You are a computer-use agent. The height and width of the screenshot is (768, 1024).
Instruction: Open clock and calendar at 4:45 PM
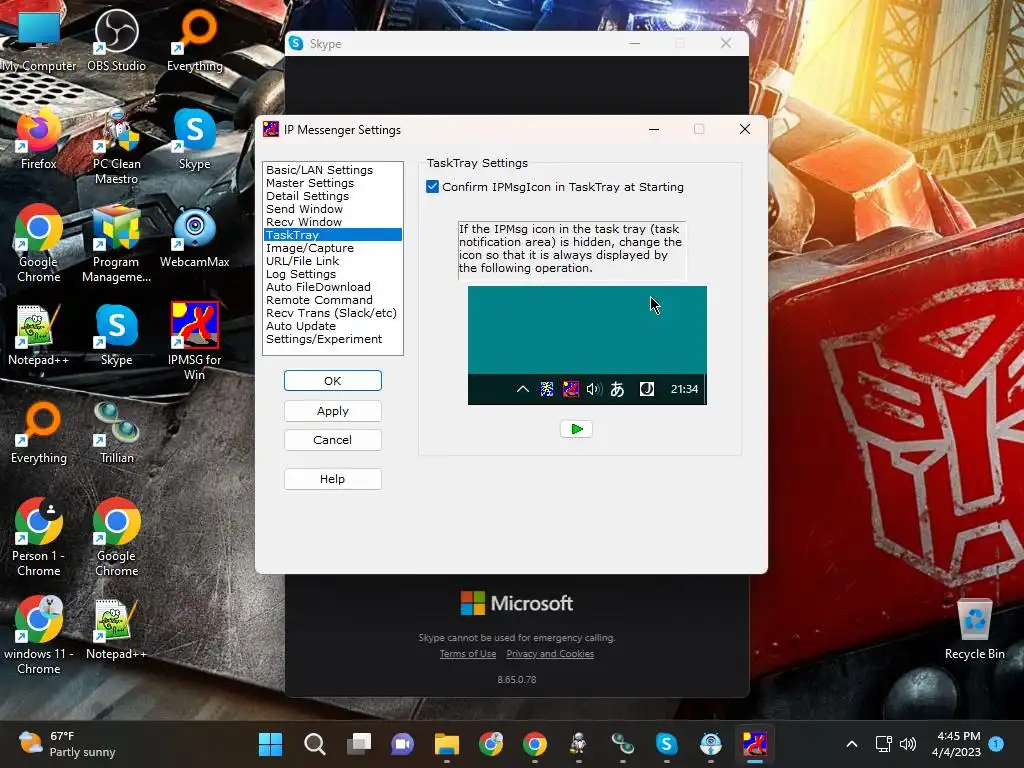(x=956, y=744)
